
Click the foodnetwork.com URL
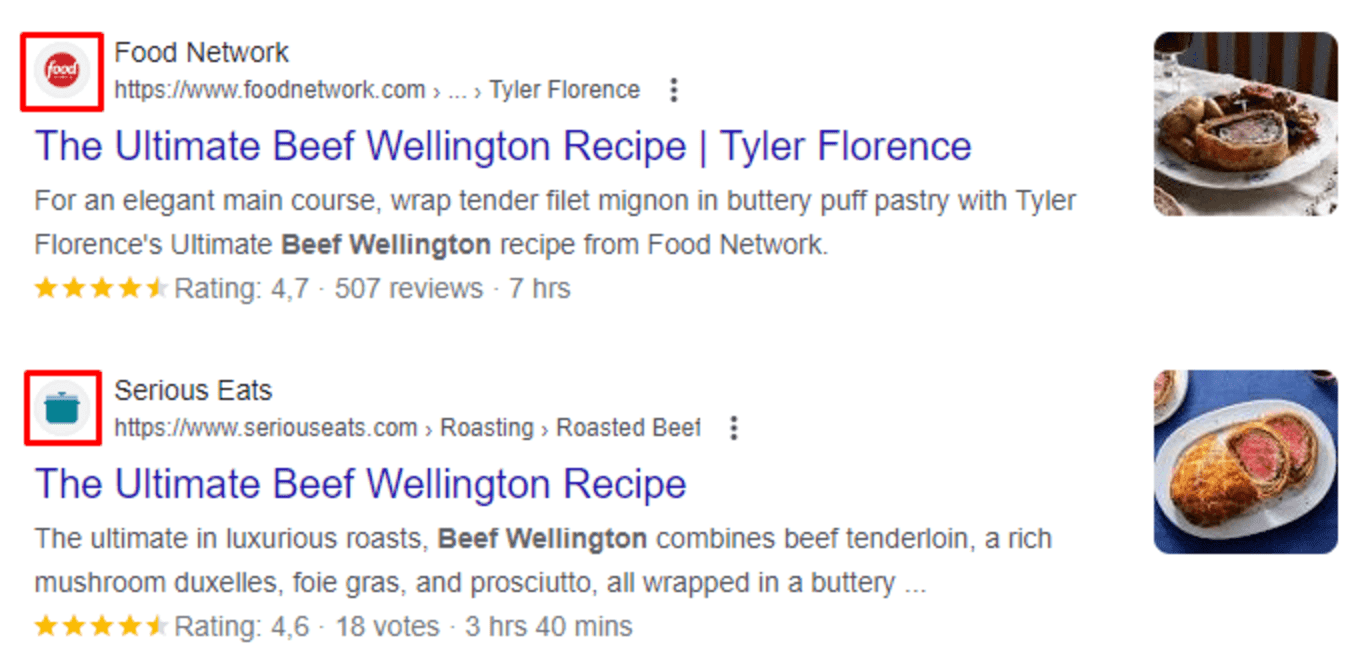pos(270,90)
